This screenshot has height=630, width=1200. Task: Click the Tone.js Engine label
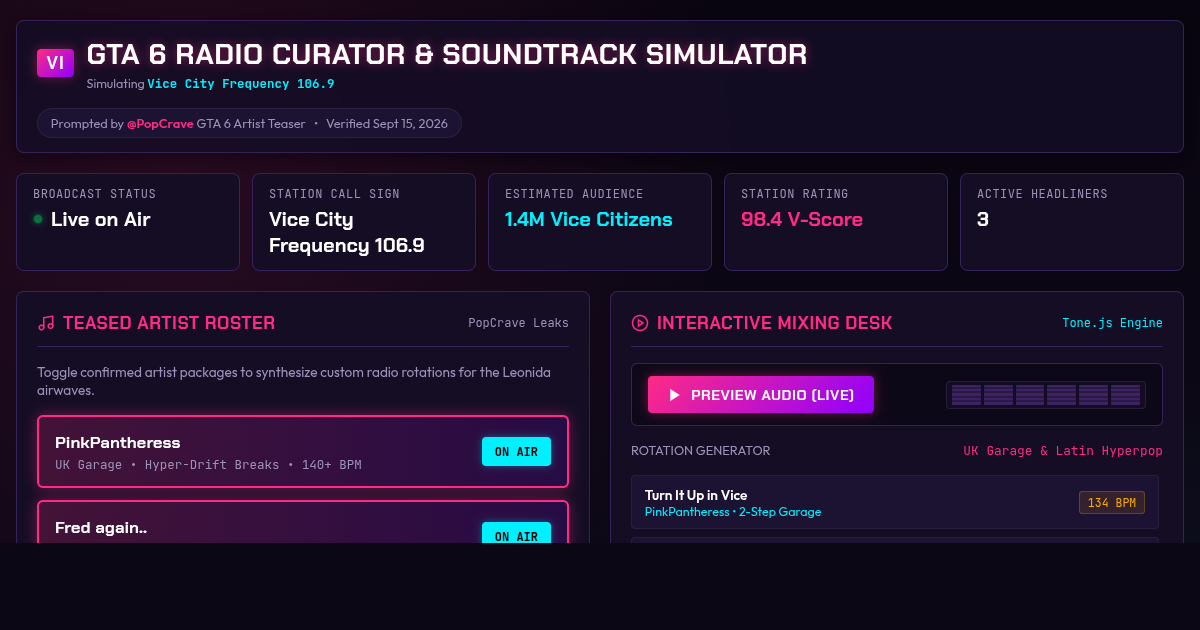click(x=1112, y=323)
